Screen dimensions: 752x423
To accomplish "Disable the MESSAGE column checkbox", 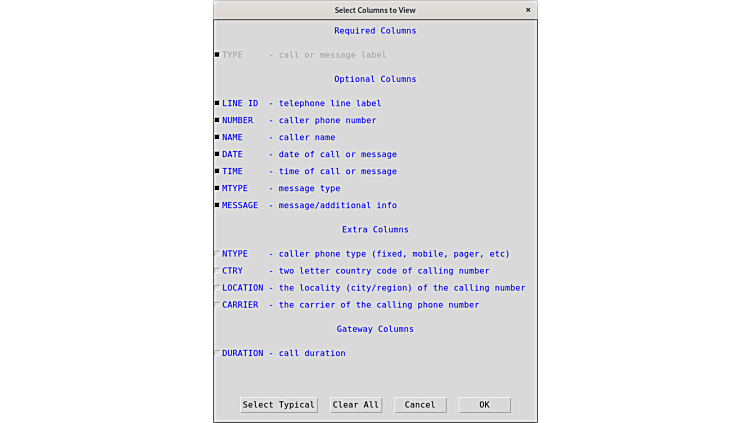I will point(217,205).
